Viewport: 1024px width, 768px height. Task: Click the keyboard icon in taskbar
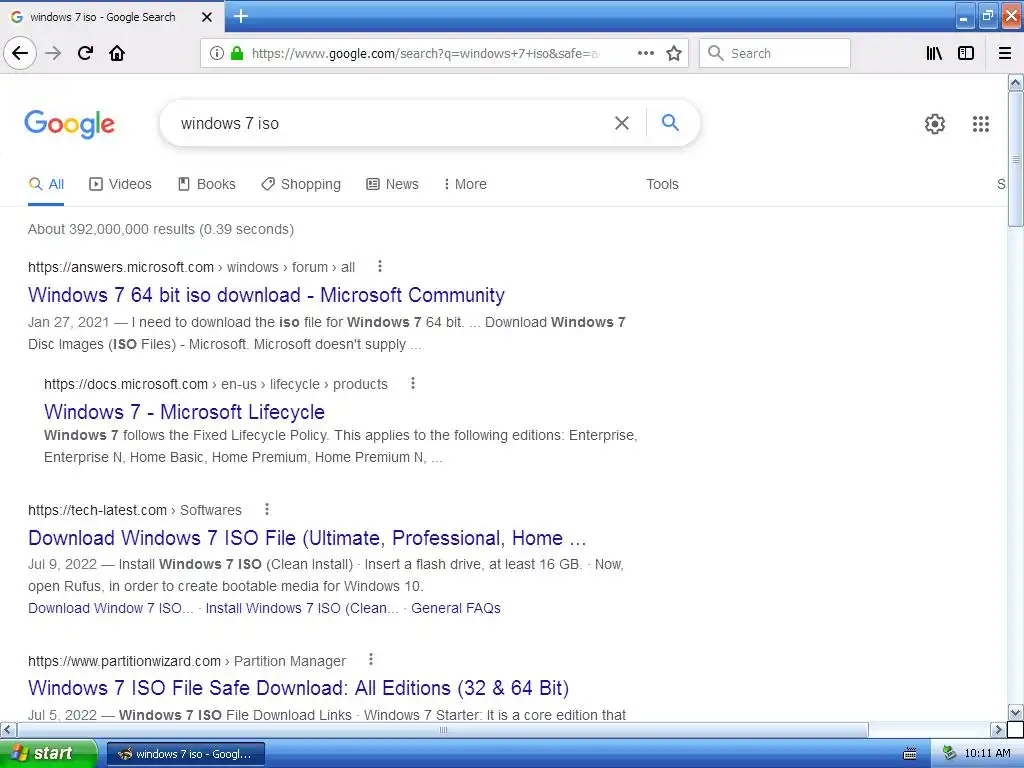(909, 754)
